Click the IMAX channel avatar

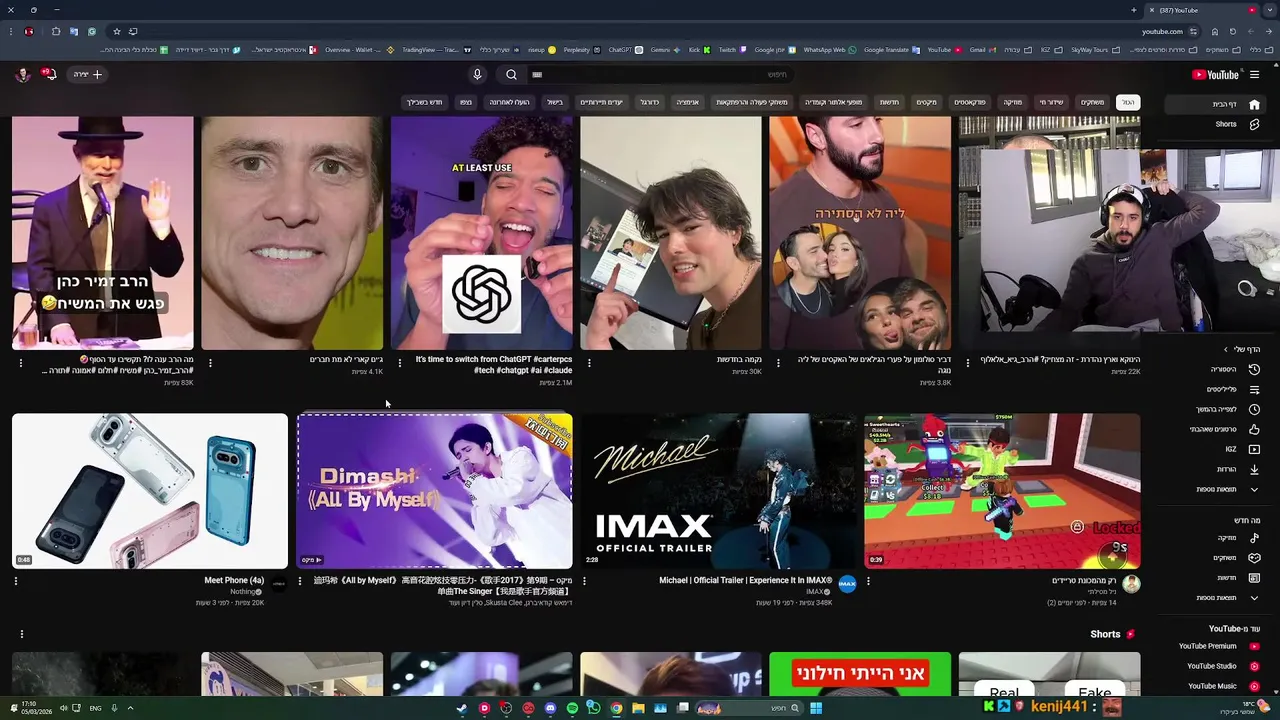click(847, 584)
